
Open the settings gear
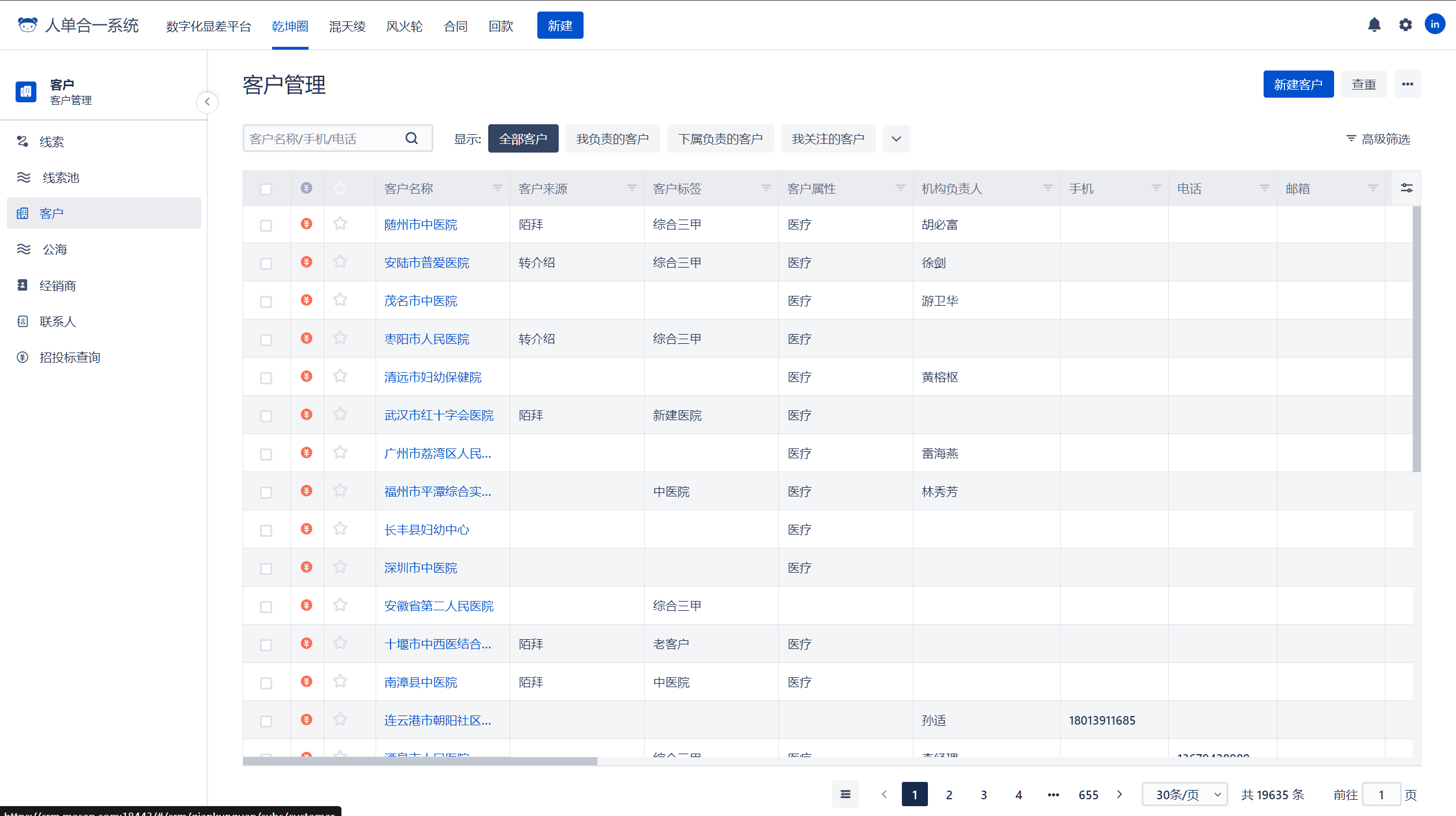point(1405,25)
